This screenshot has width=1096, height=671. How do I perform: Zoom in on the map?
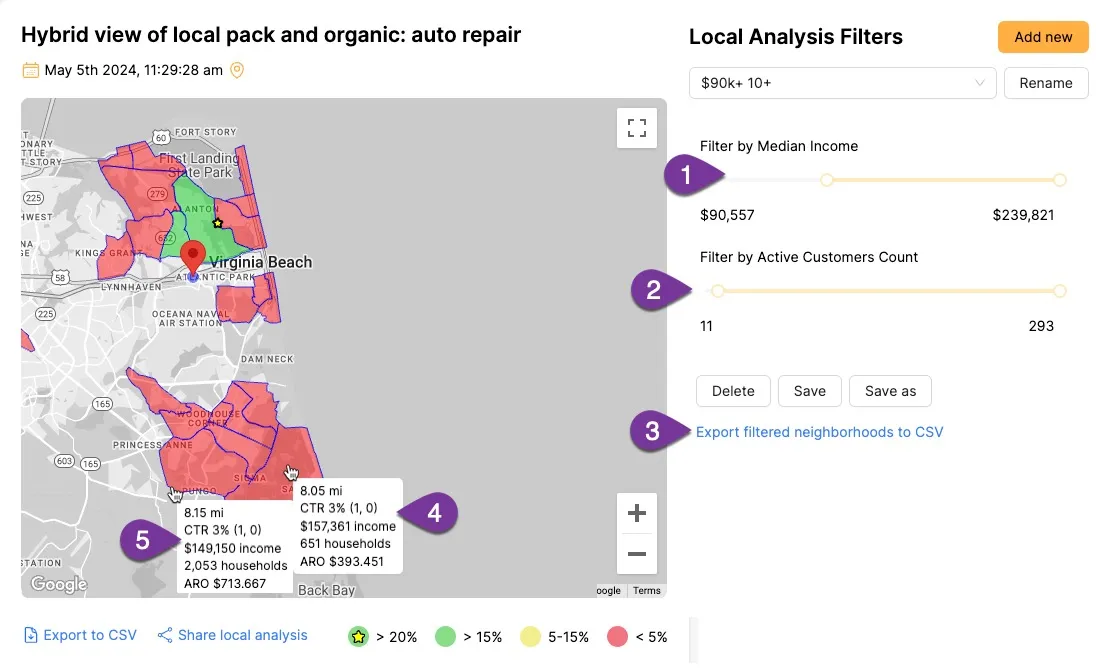click(636, 514)
